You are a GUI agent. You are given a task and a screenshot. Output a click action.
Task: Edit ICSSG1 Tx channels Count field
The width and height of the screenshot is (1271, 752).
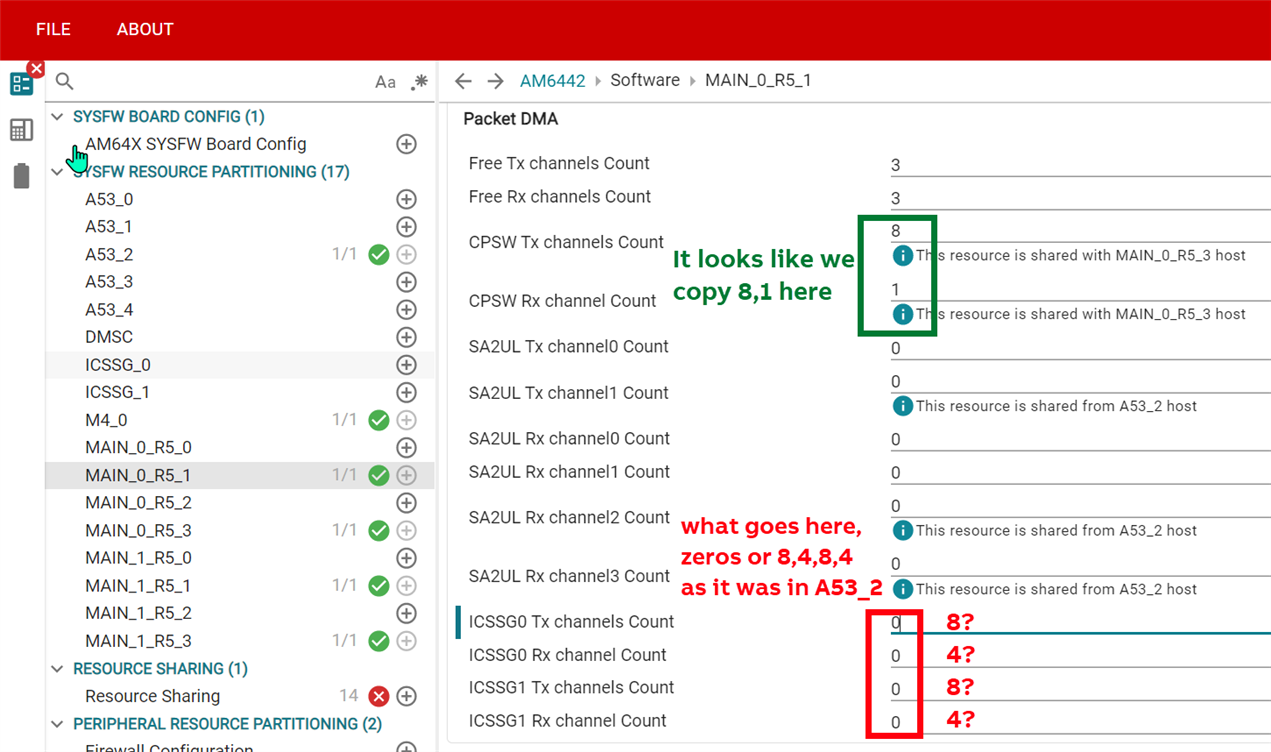1080,689
